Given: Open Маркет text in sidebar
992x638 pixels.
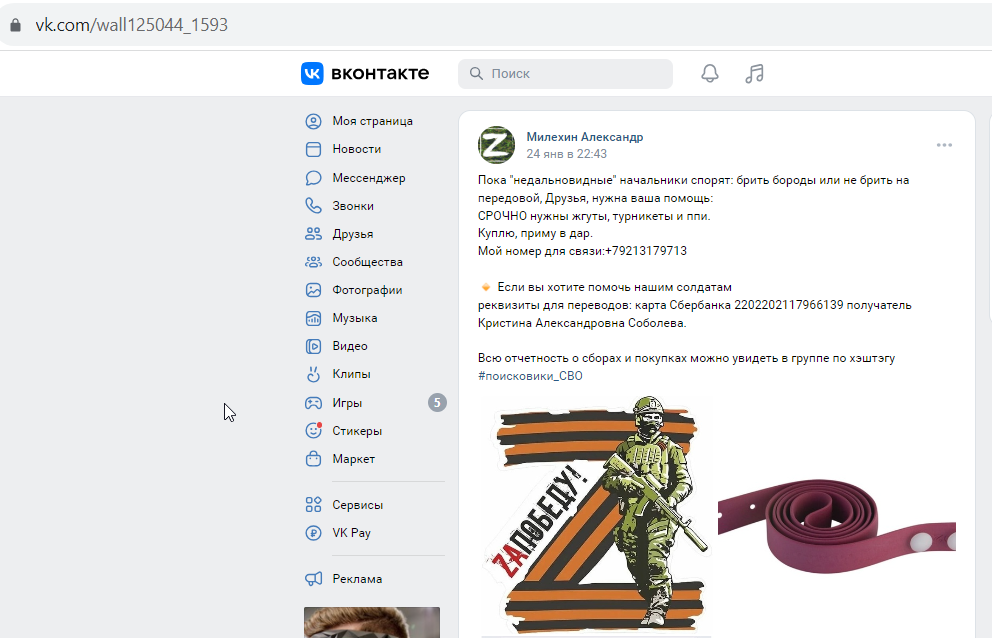Looking at the screenshot, I should coord(354,459).
